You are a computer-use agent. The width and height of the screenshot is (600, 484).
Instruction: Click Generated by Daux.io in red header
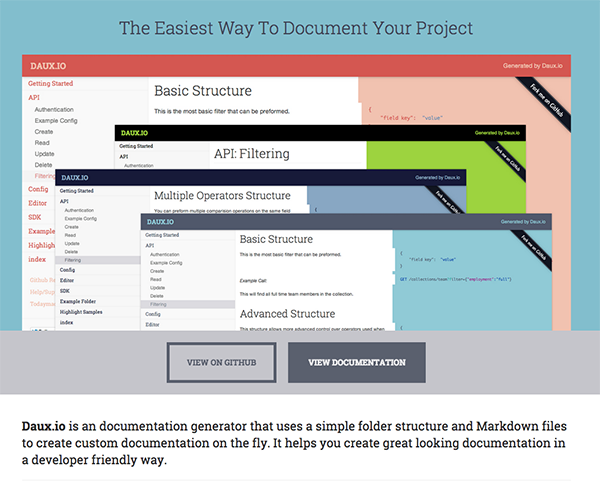pos(533,66)
